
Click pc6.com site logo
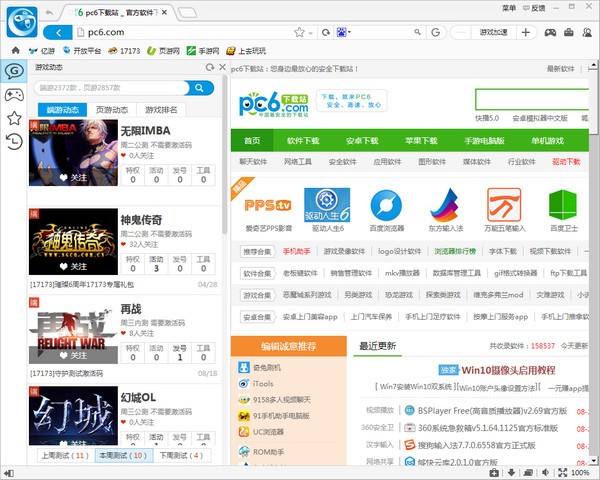(x=274, y=104)
